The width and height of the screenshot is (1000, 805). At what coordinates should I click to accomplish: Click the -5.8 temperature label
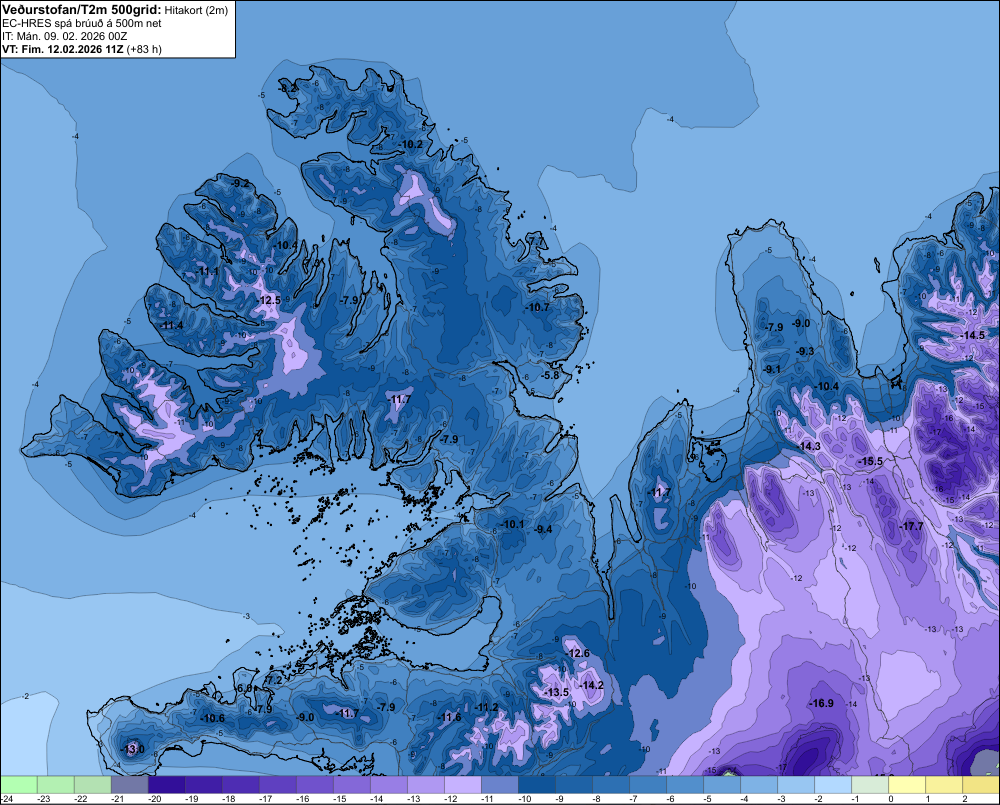point(549,375)
